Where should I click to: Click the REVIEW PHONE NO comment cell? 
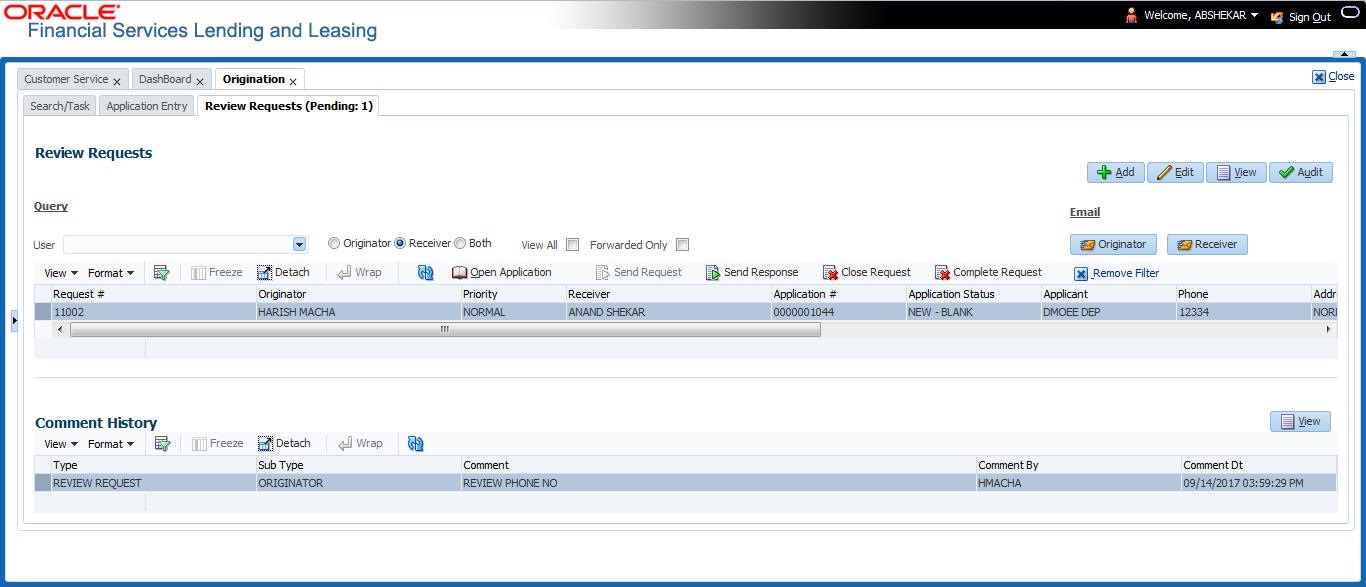click(x=717, y=483)
